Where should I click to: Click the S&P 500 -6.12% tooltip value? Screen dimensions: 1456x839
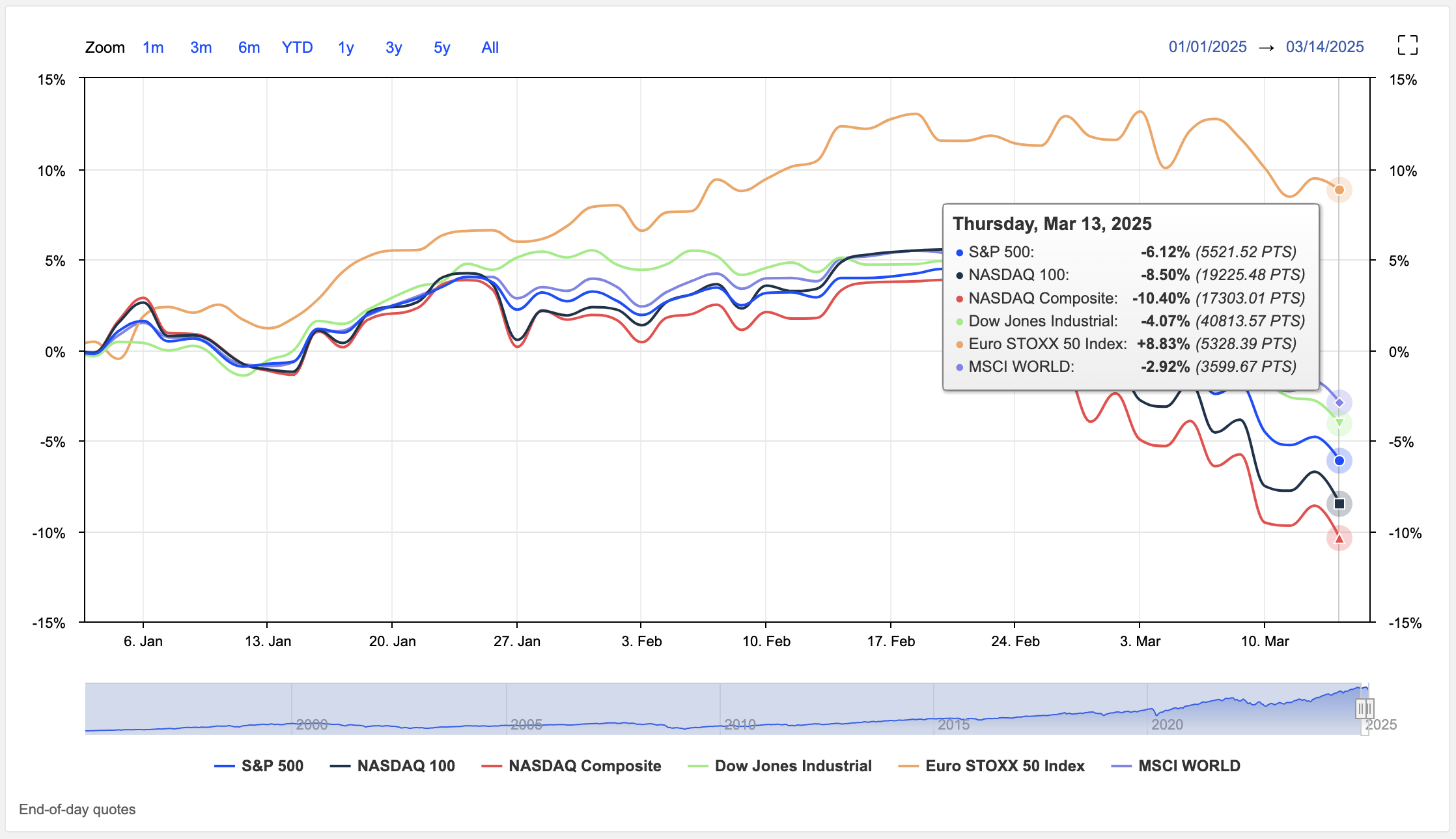pos(1165,252)
